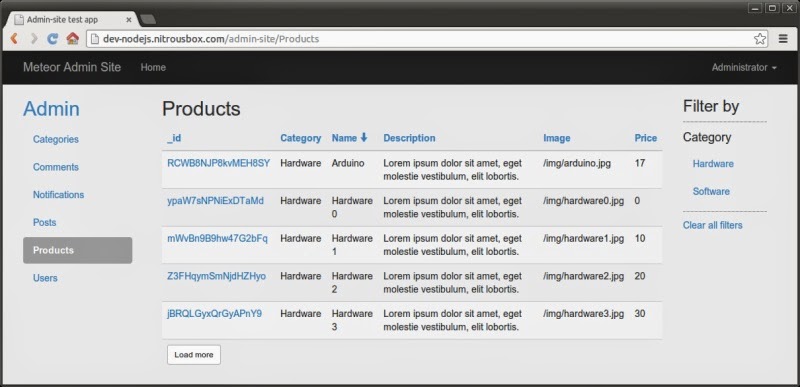Sort table by Price column
800x387 pixels.
pos(645,138)
